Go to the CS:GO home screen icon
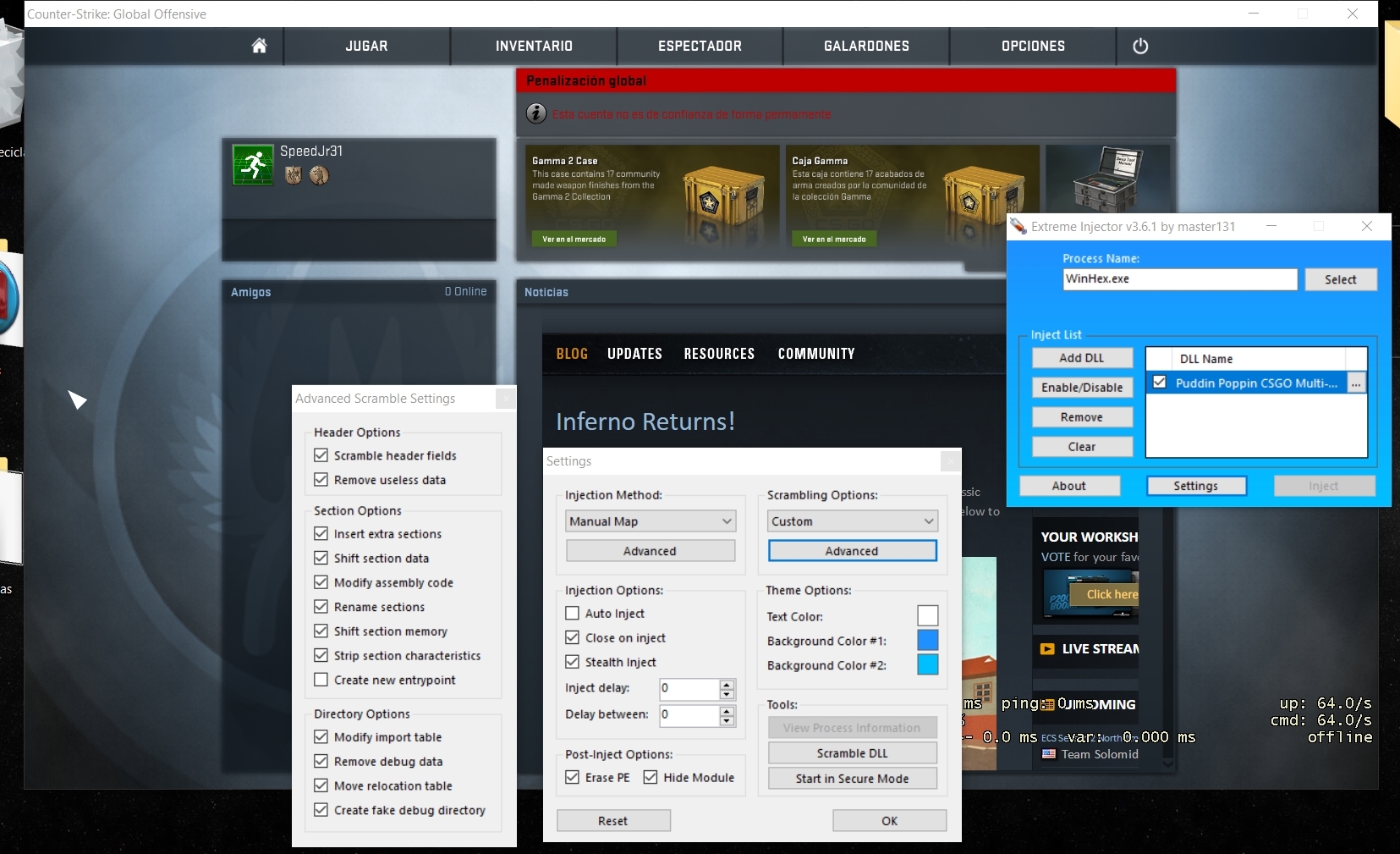 tap(259, 46)
